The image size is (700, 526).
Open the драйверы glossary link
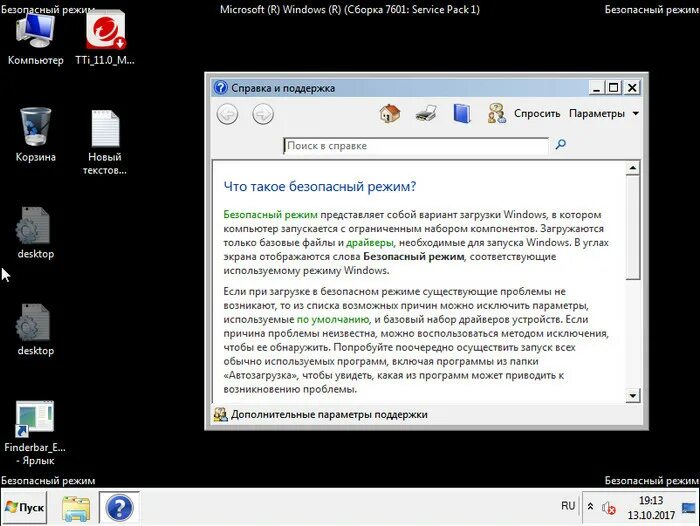370,242
